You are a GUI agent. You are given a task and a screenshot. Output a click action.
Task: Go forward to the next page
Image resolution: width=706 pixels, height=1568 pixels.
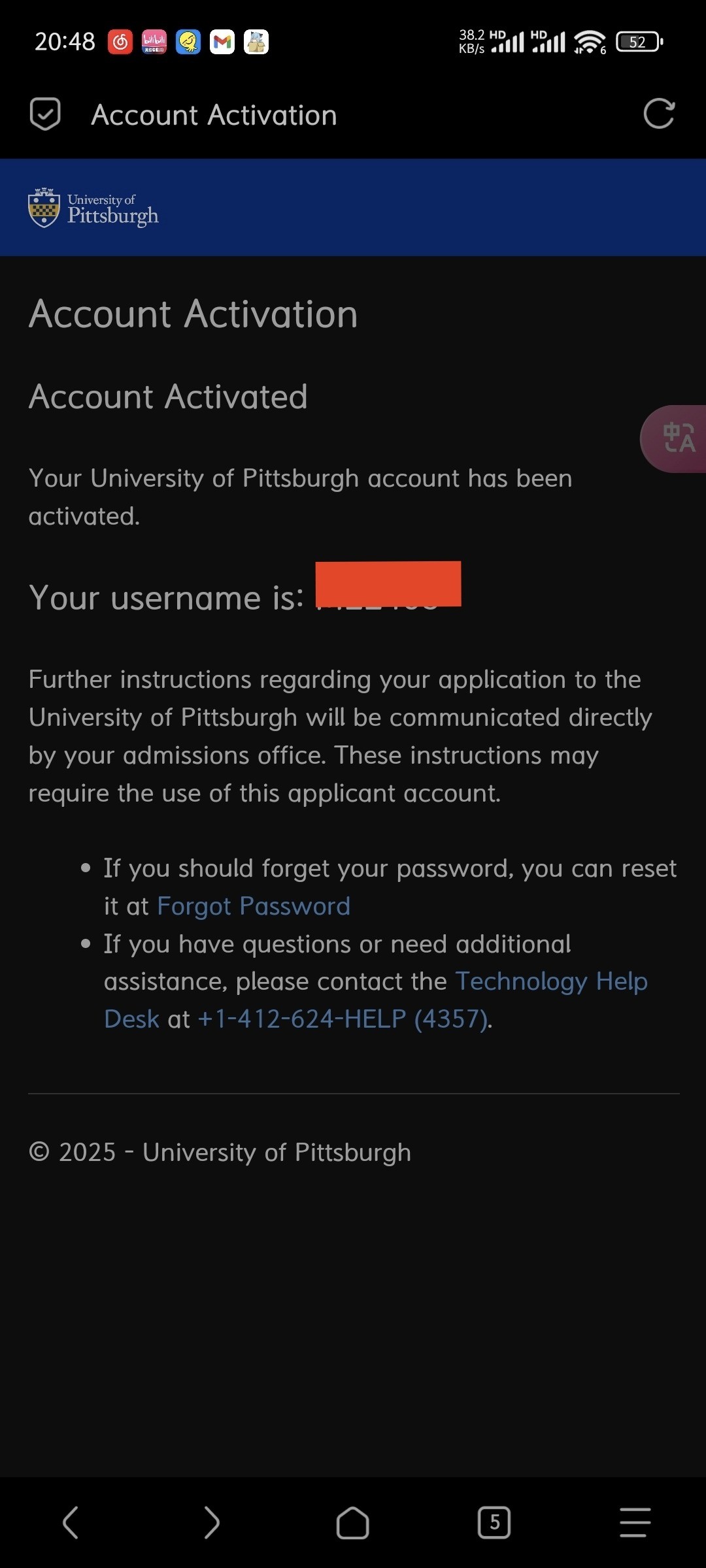211,1522
